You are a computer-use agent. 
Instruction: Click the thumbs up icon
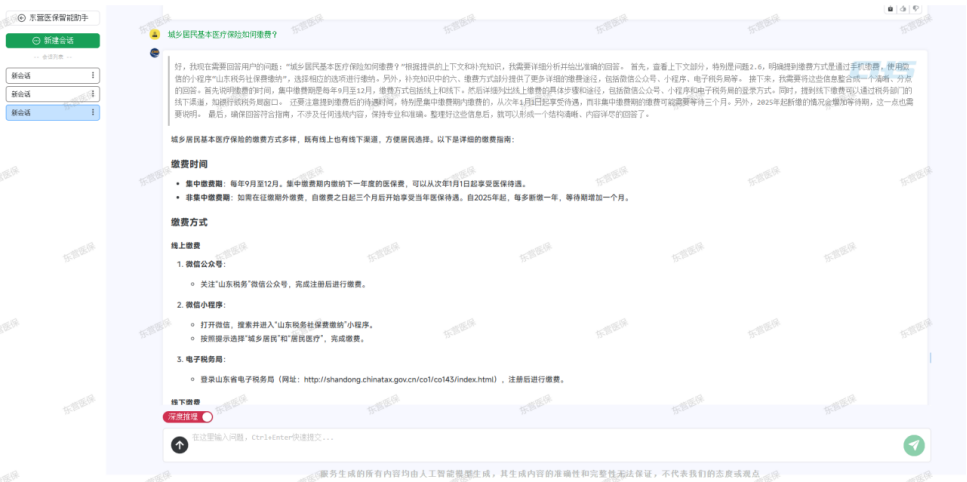[x=903, y=8]
